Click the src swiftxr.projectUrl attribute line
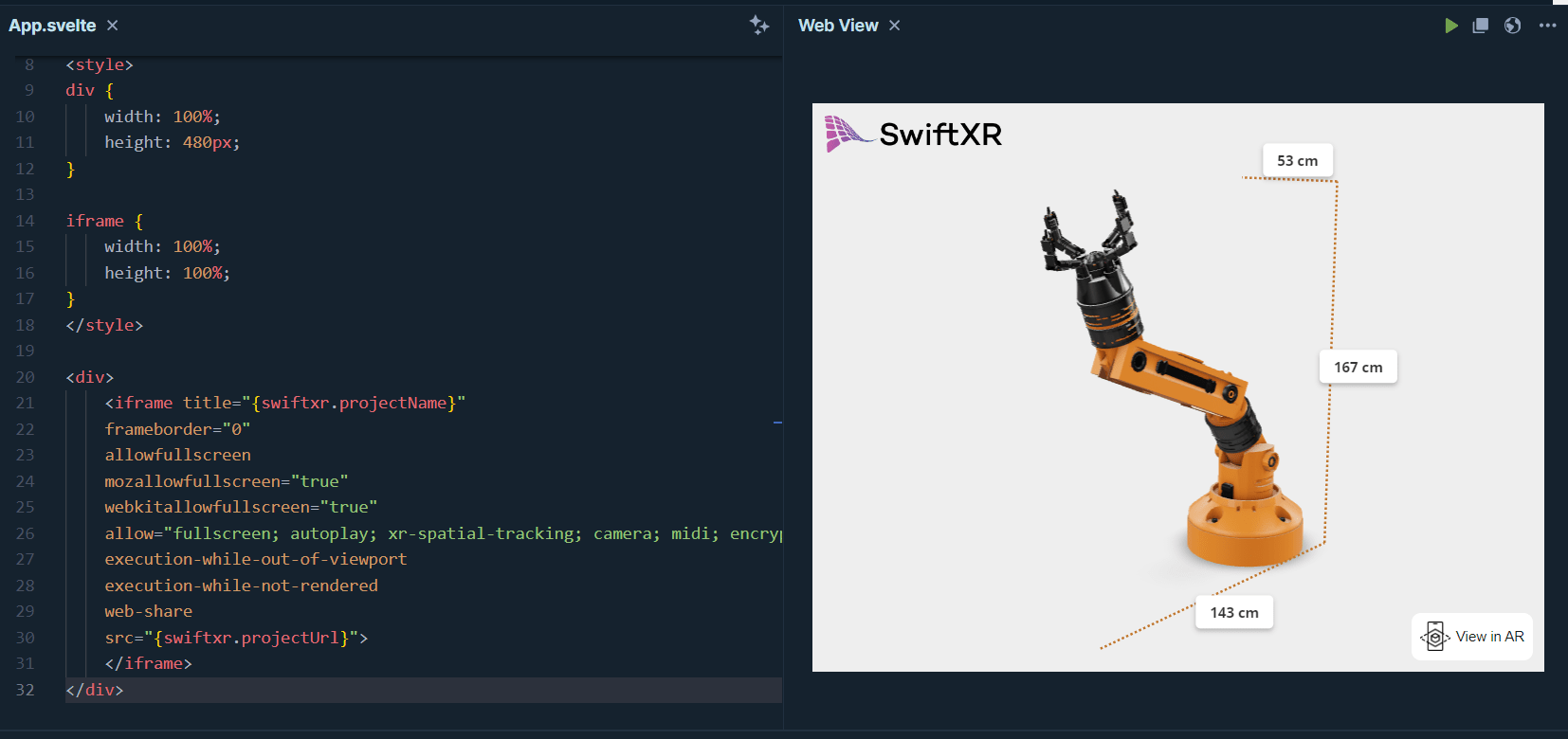 (x=235, y=638)
